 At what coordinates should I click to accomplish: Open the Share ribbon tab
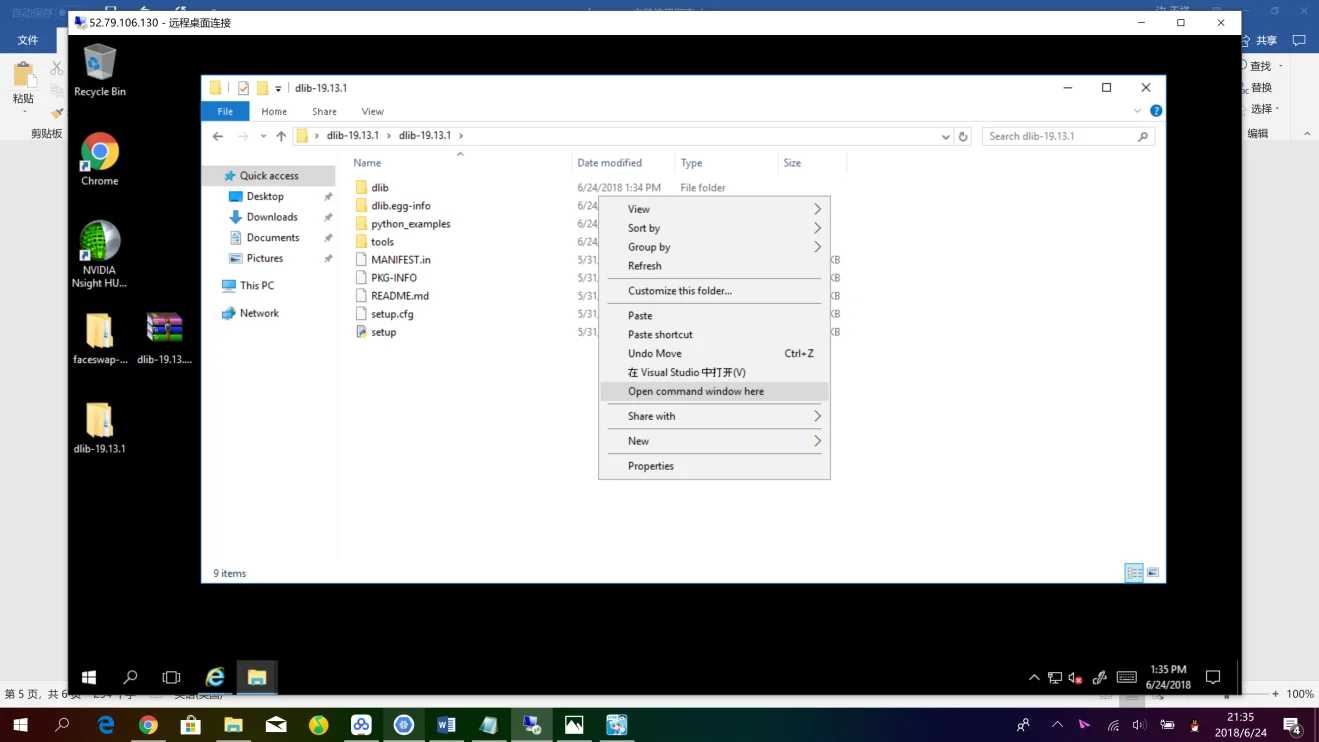pos(324,111)
